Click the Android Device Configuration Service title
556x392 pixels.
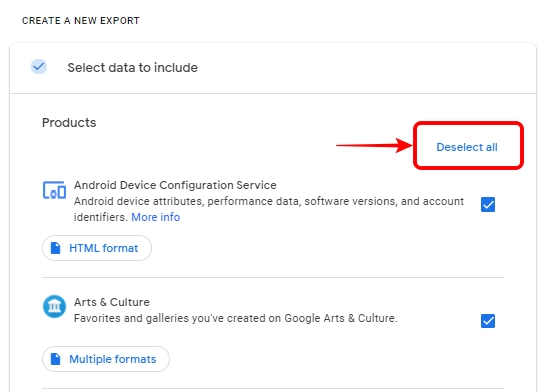click(x=175, y=185)
